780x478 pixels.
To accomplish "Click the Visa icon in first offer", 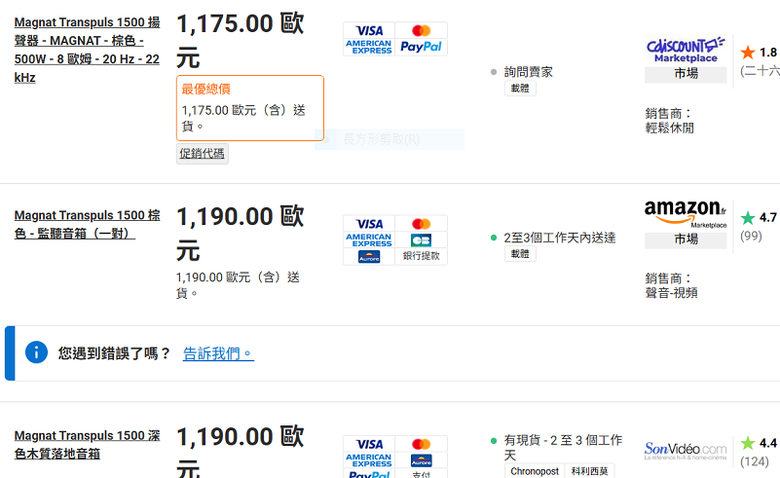I will click(x=369, y=30).
